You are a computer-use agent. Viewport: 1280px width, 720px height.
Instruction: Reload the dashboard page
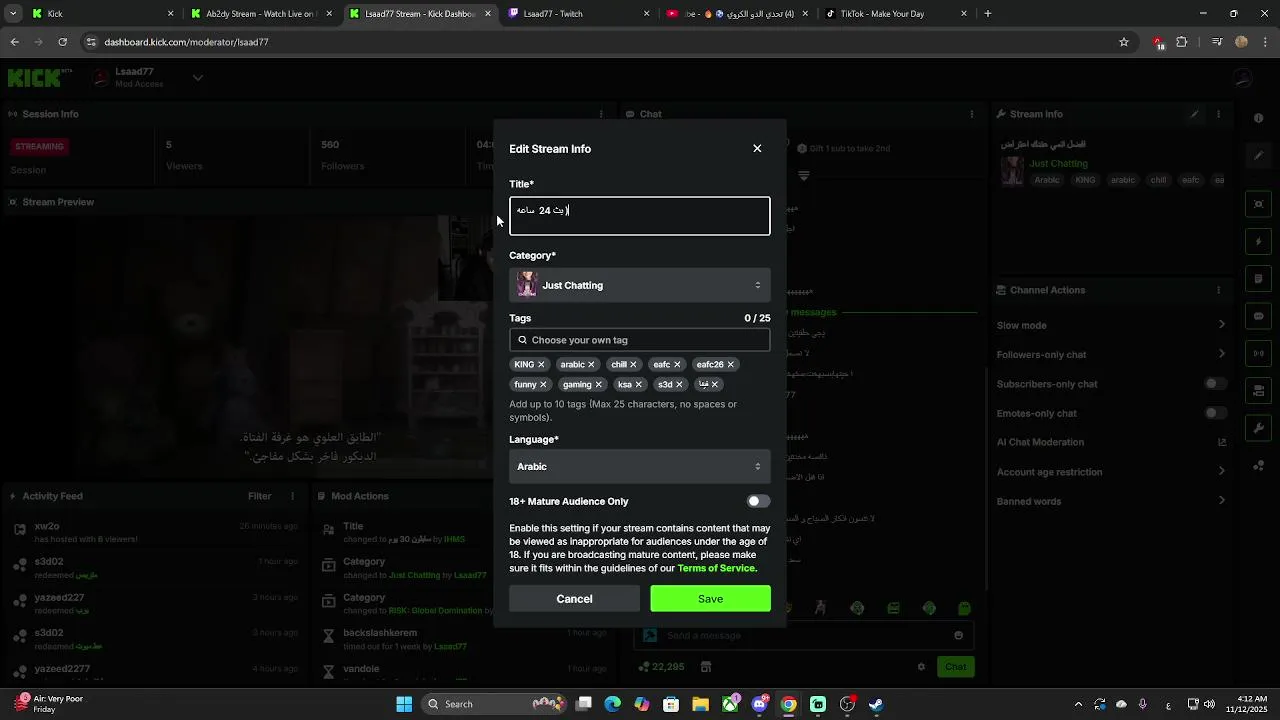click(62, 42)
